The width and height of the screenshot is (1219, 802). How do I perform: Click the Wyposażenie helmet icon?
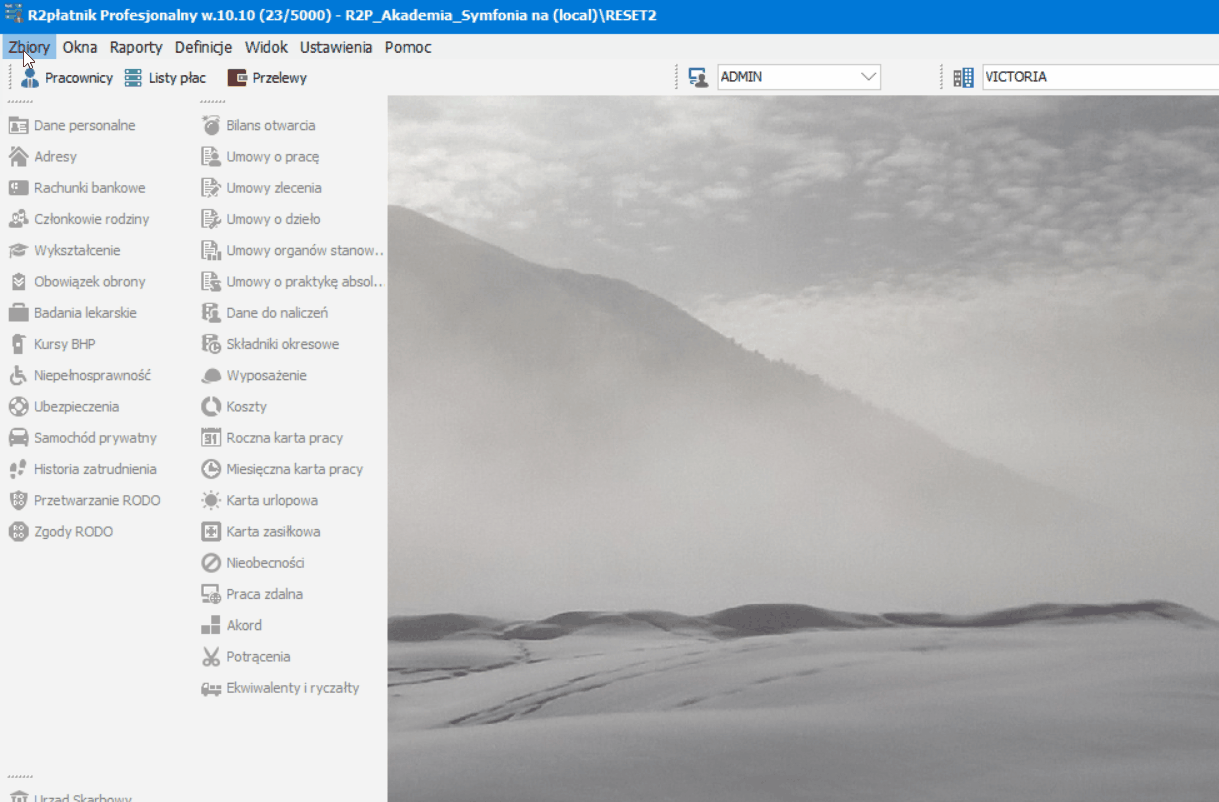coord(211,376)
